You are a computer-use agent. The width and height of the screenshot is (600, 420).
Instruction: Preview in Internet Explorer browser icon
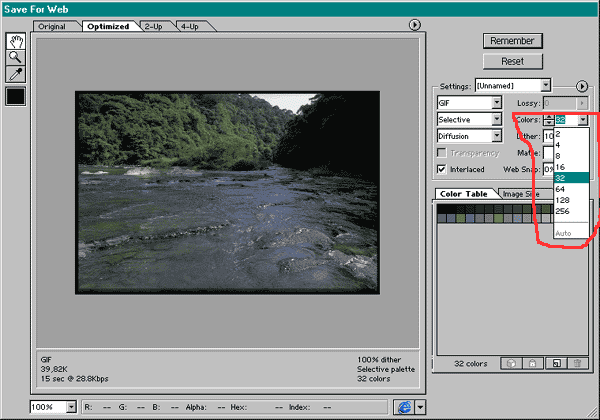[404, 407]
